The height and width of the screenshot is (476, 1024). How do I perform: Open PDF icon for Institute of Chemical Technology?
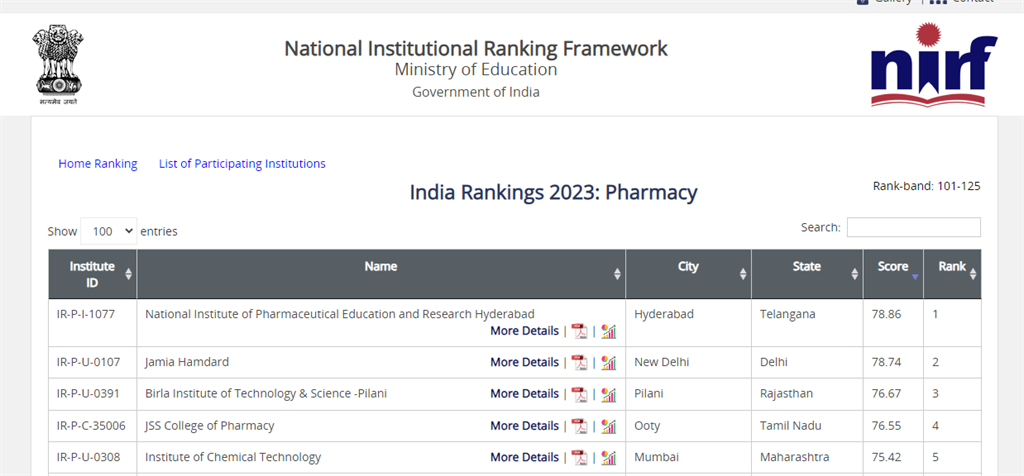click(579, 458)
